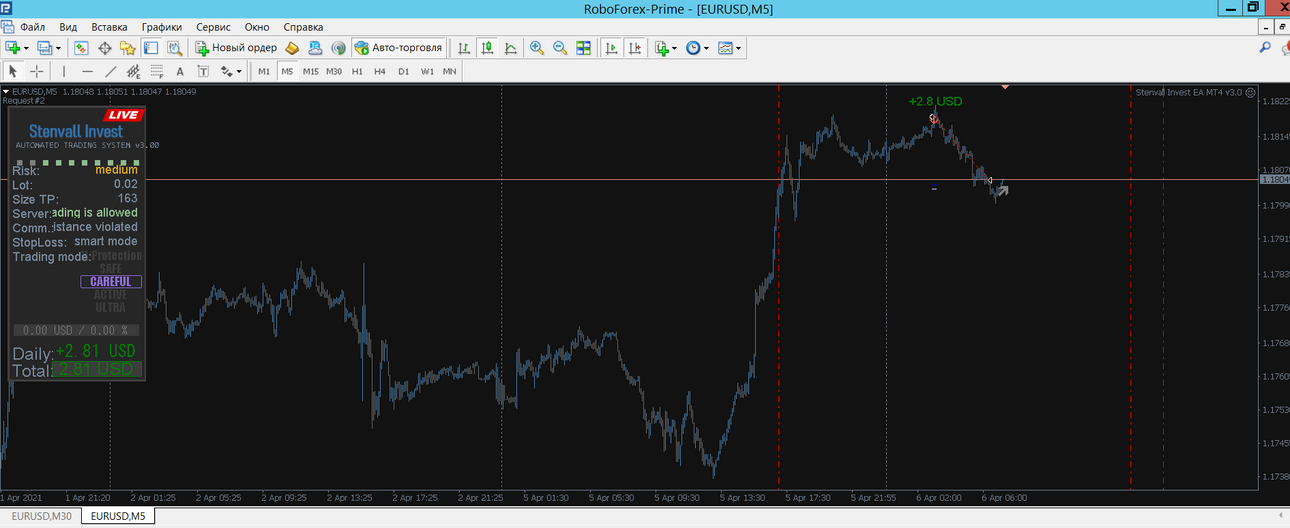
Task: Switch to line chart display
Action: (510, 47)
